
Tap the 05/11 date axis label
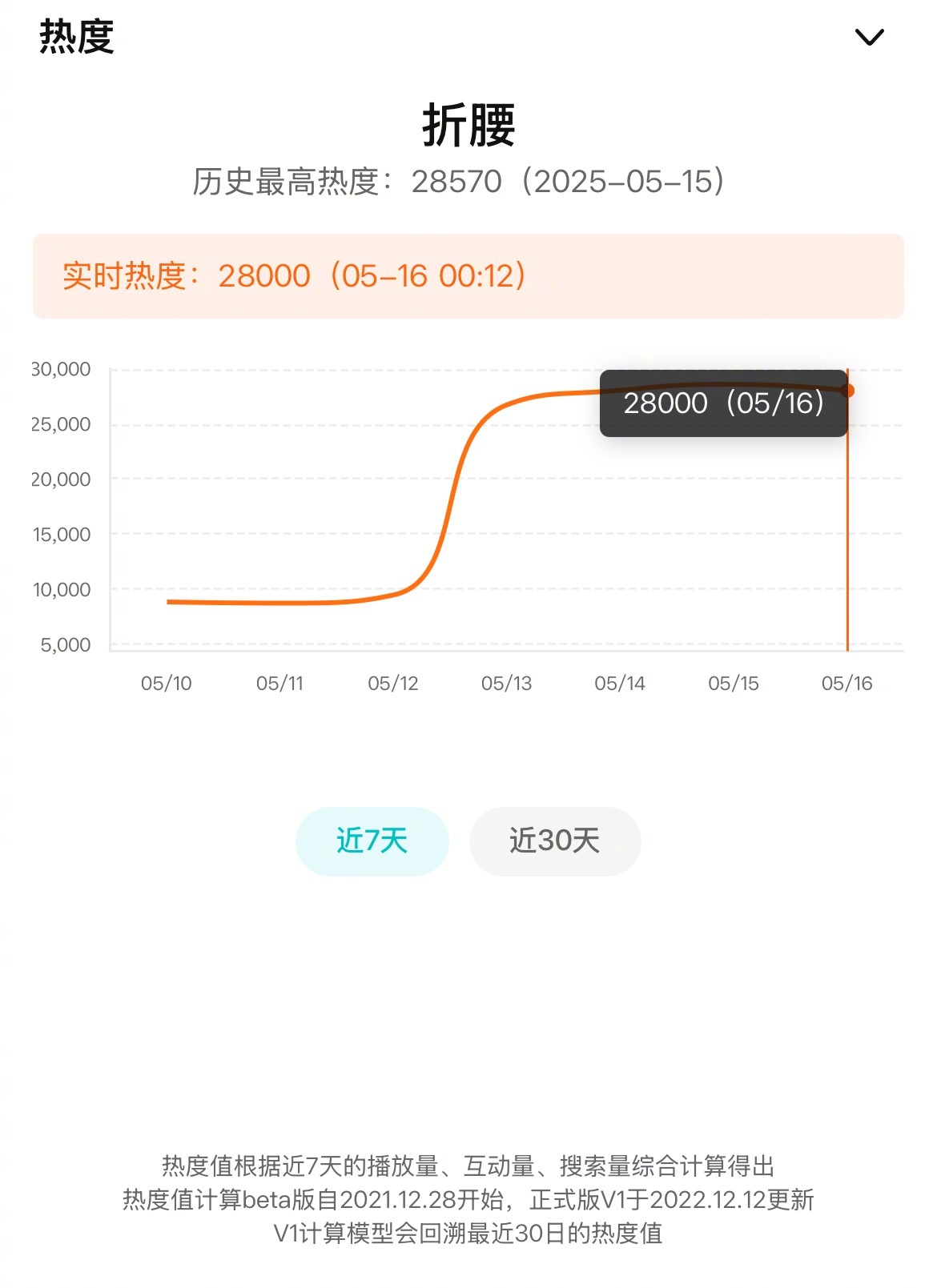click(279, 684)
